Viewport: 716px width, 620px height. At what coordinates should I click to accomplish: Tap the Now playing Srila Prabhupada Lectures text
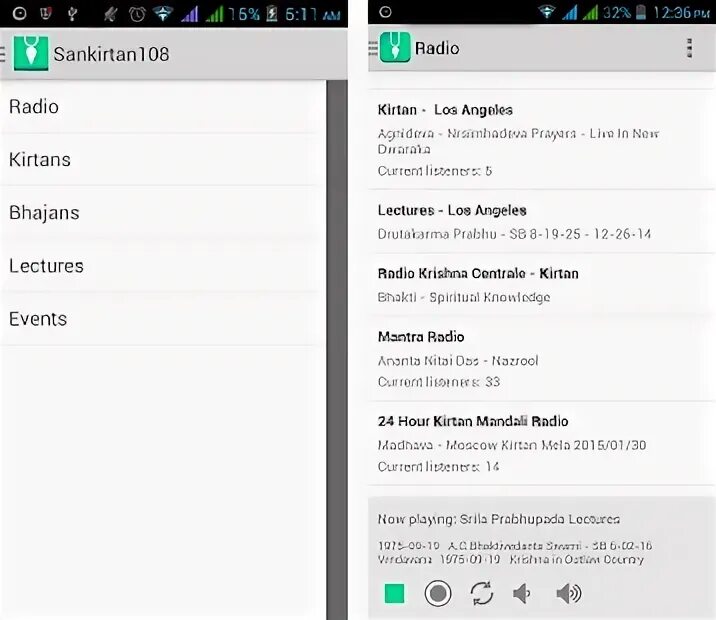(499, 519)
